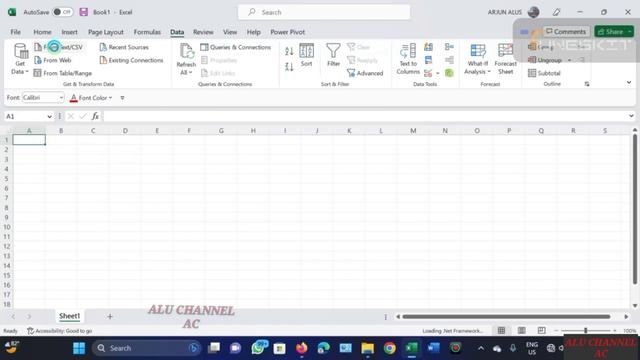Screen dimensions: 640x360
Task: Open the Page Layout tab
Action: 106,32
